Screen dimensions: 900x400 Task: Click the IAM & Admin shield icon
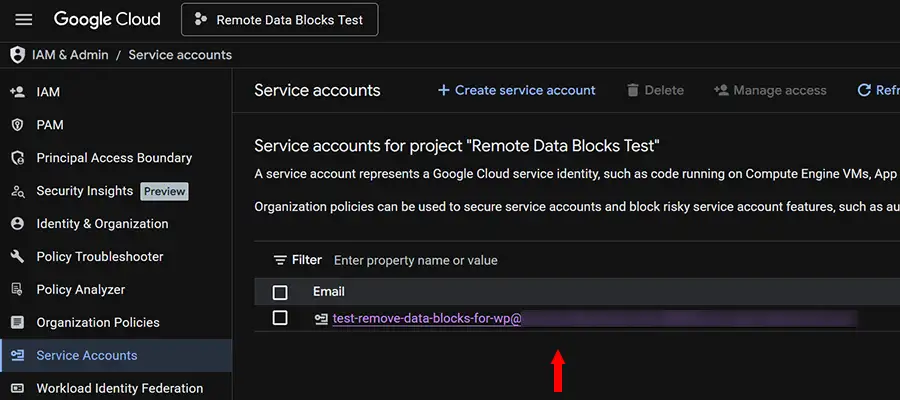pyautogui.click(x=18, y=55)
